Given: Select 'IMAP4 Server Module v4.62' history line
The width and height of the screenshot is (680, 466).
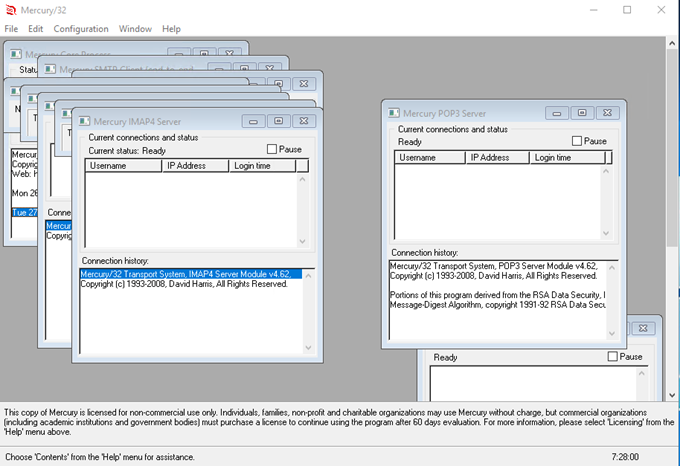Looking at the screenshot, I should click(x=191, y=274).
